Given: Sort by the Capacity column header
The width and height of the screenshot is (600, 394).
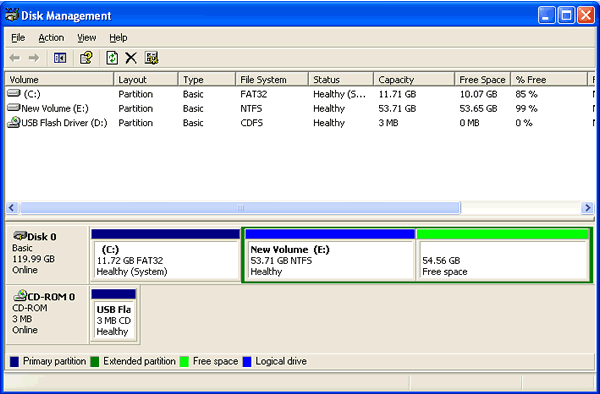Looking at the screenshot, I should click(414, 80).
